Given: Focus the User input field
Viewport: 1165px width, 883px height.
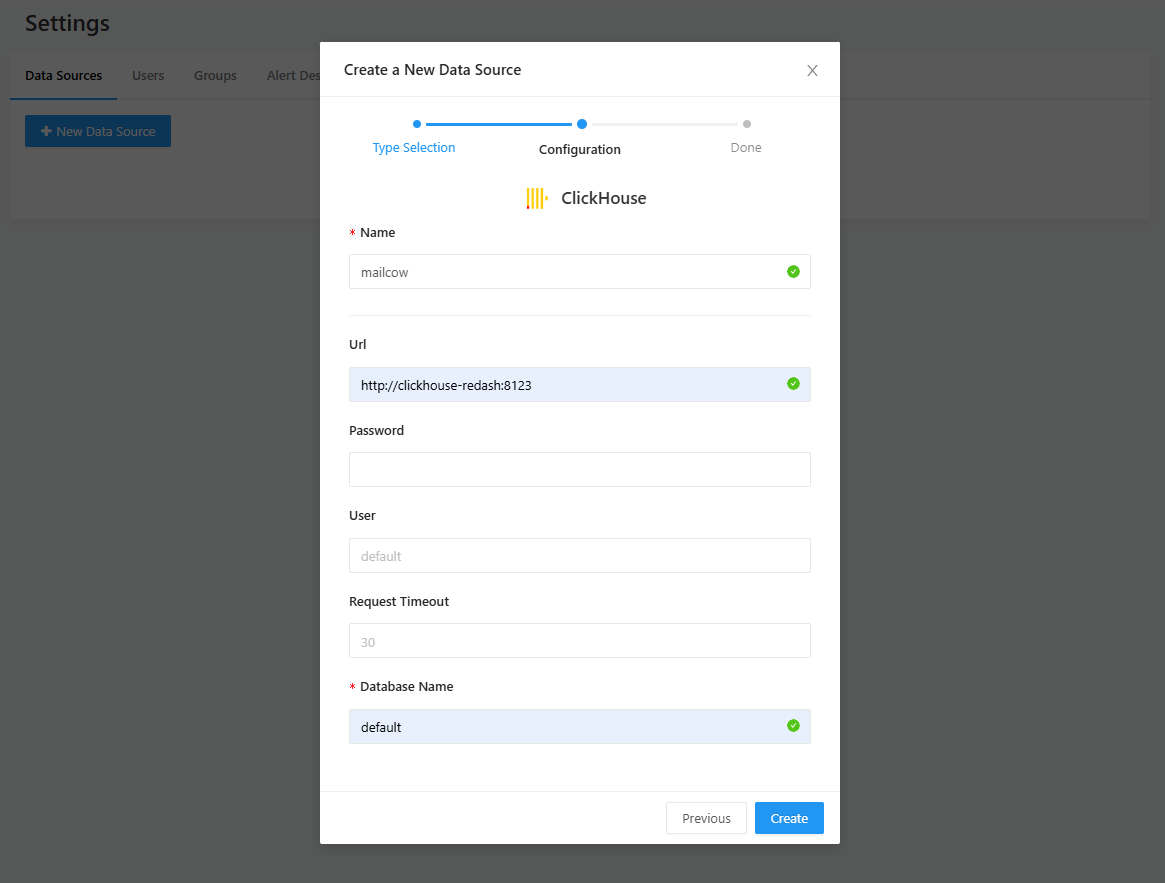Looking at the screenshot, I should [x=580, y=556].
